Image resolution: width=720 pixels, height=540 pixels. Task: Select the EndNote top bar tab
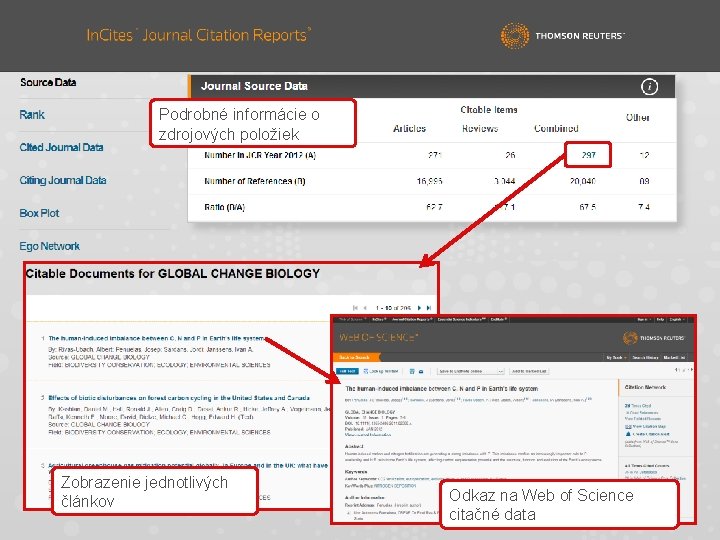pyautogui.click(x=499, y=319)
